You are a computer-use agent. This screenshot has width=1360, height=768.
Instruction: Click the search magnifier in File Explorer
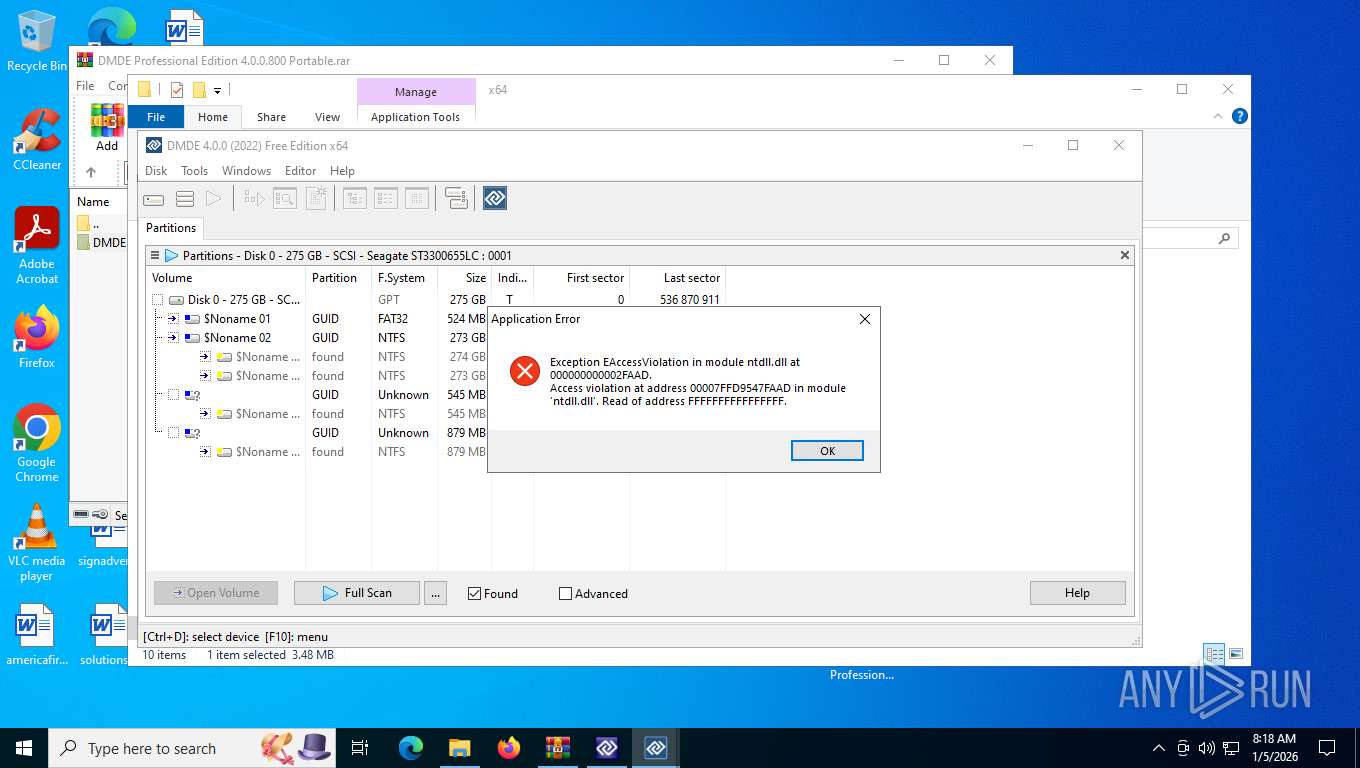coord(1224,239)
